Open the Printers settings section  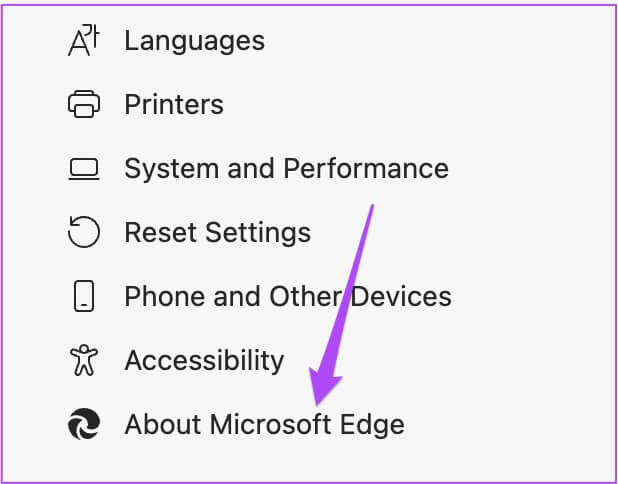tap(173, 104)
